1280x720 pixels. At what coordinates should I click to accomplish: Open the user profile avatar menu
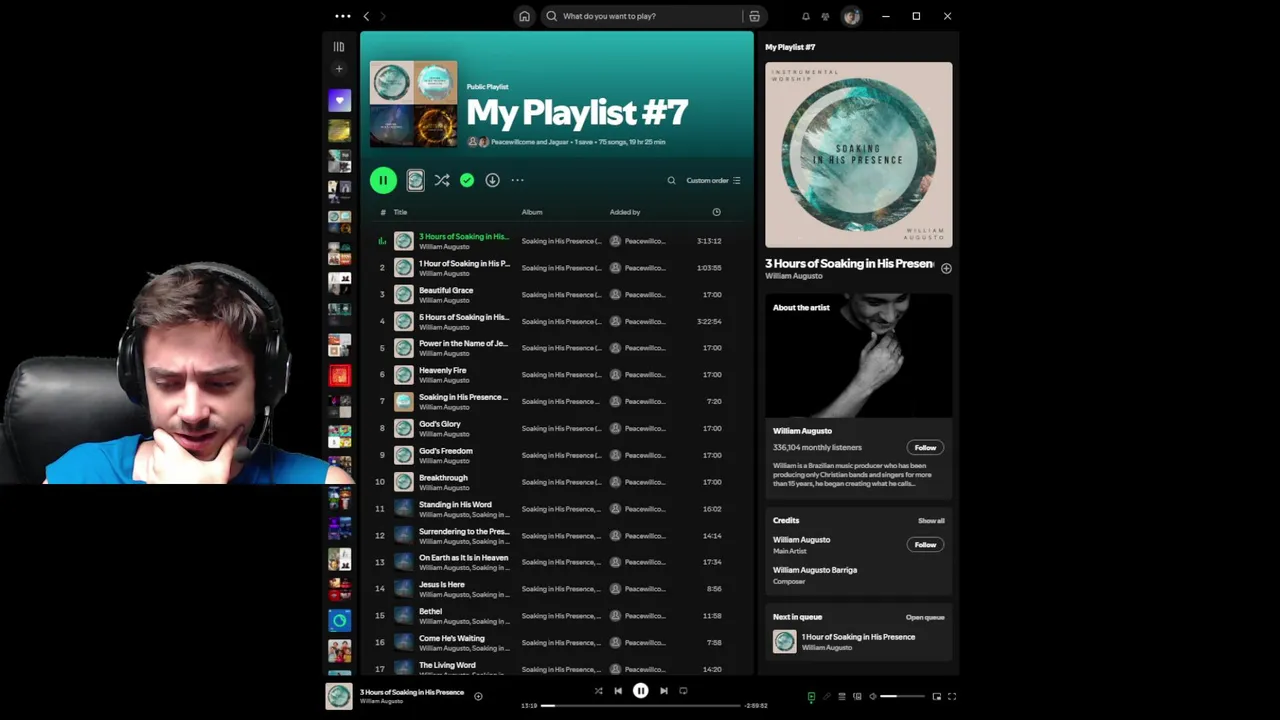pos(851,16)
